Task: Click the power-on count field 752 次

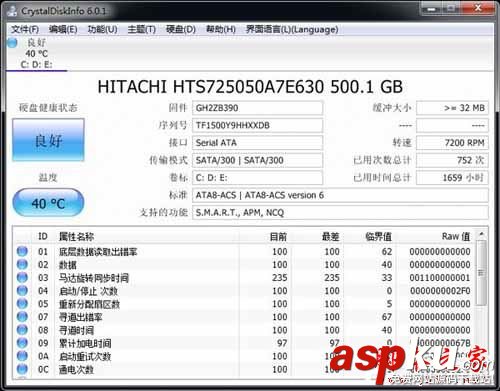Action: click(452, 160)
